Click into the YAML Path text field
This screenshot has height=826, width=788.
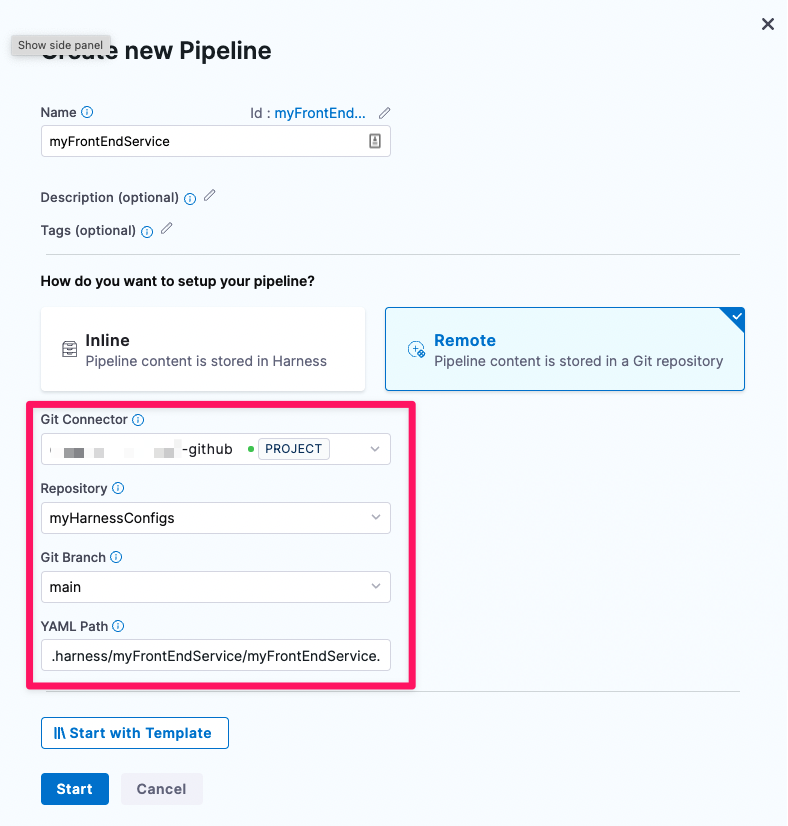215,656
